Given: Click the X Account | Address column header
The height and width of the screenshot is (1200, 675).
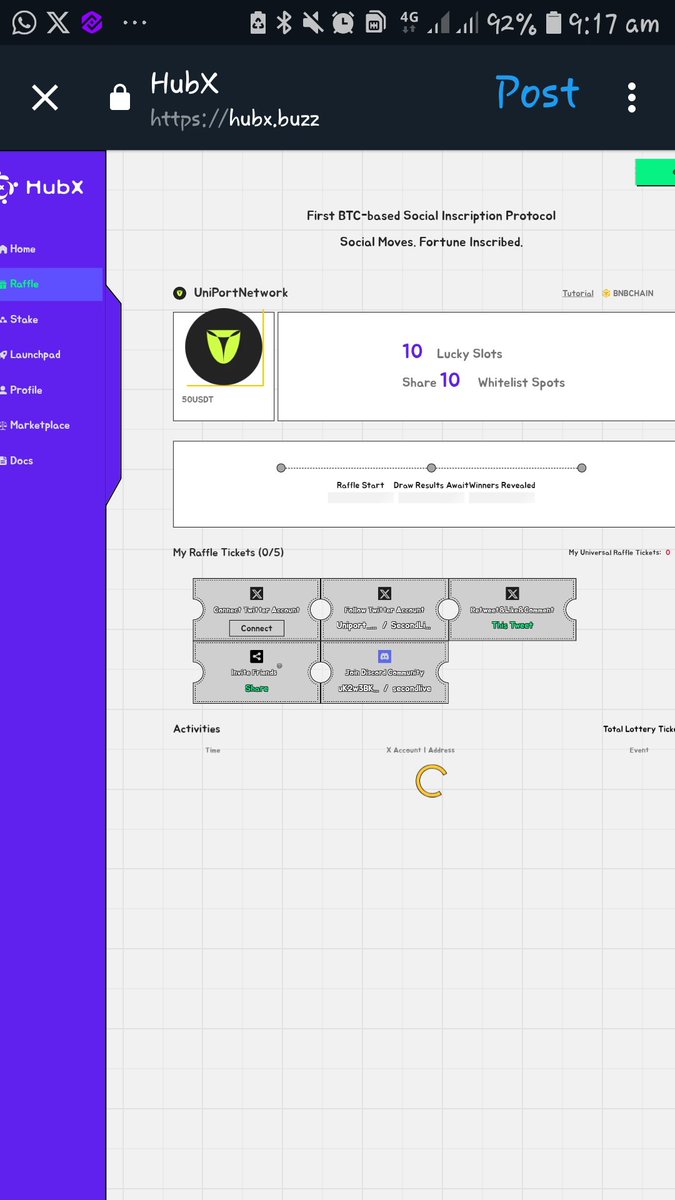Looking at the screenshot, I should (421, 750).
